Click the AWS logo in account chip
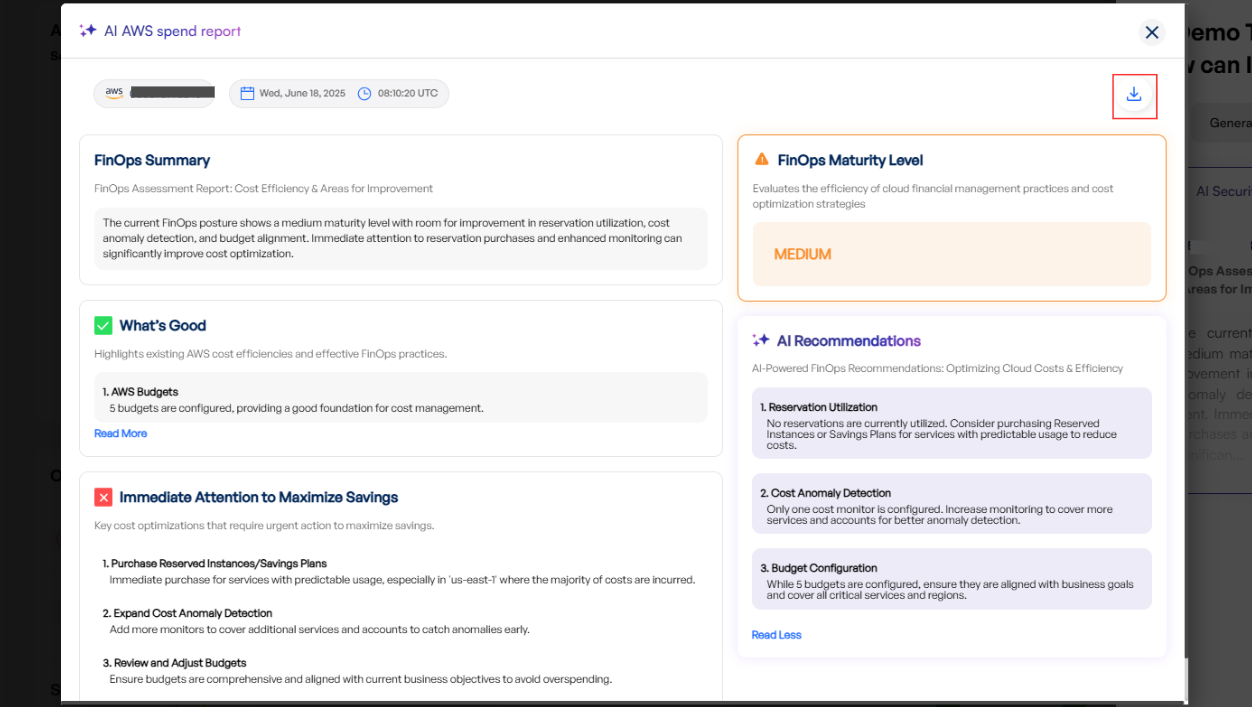The image size is (1252, 707). coord(114,93)
